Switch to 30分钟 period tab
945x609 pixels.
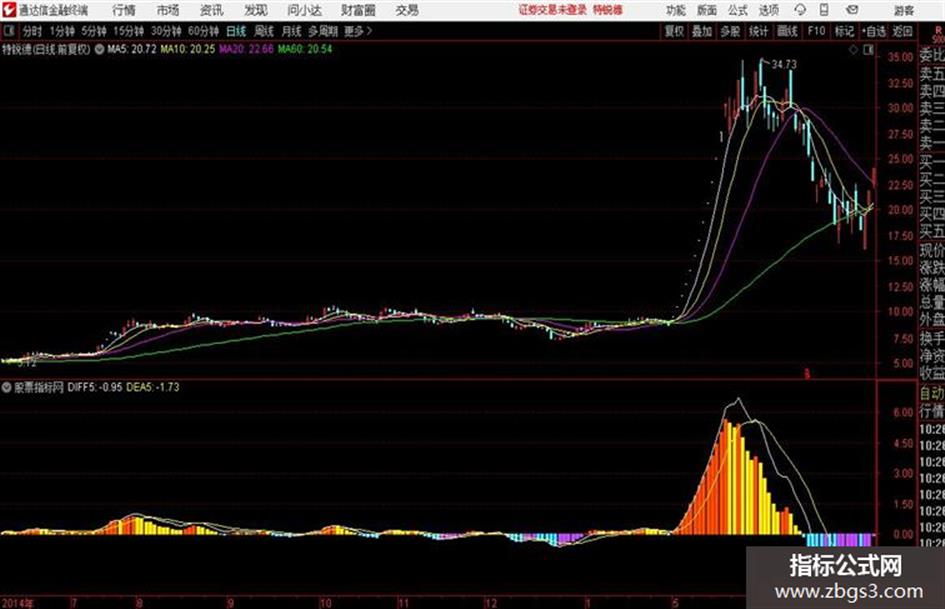166,31
